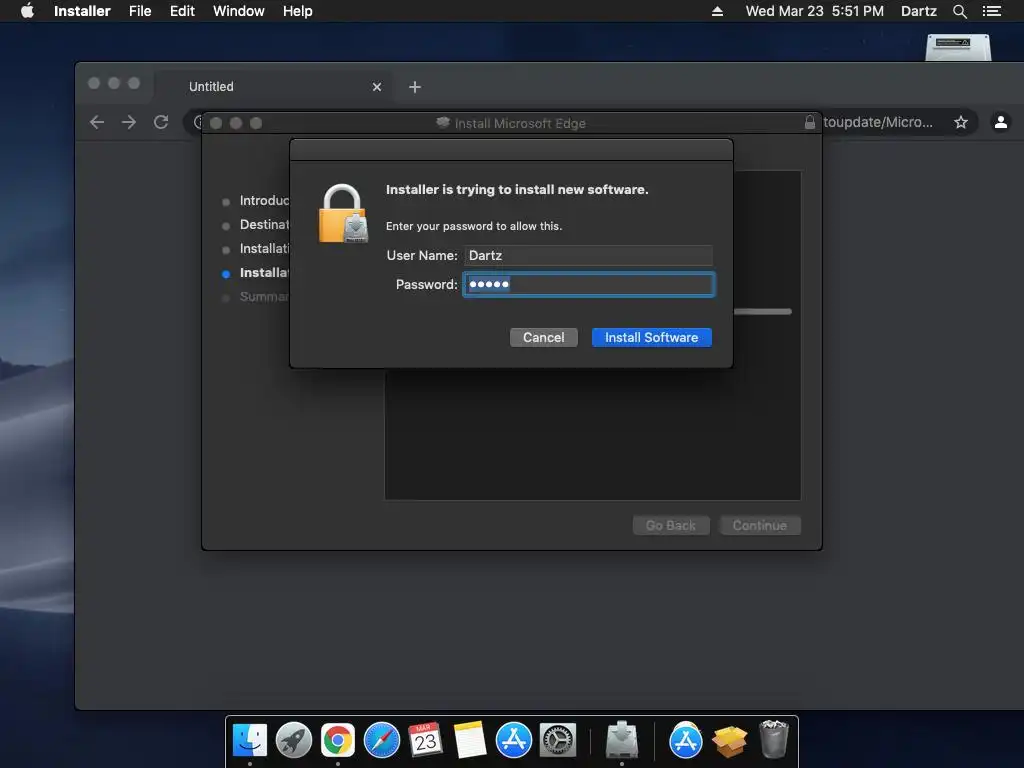Click the mounted disk icon on desktop
1024x768 pixels.
(x=958, y=48)
